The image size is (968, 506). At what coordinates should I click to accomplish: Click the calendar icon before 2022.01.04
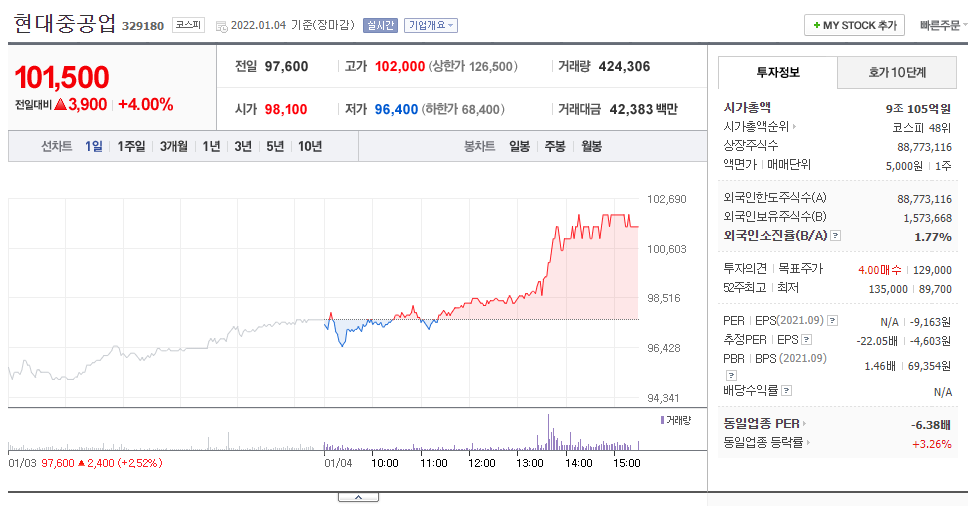click(x=221, y=26)
